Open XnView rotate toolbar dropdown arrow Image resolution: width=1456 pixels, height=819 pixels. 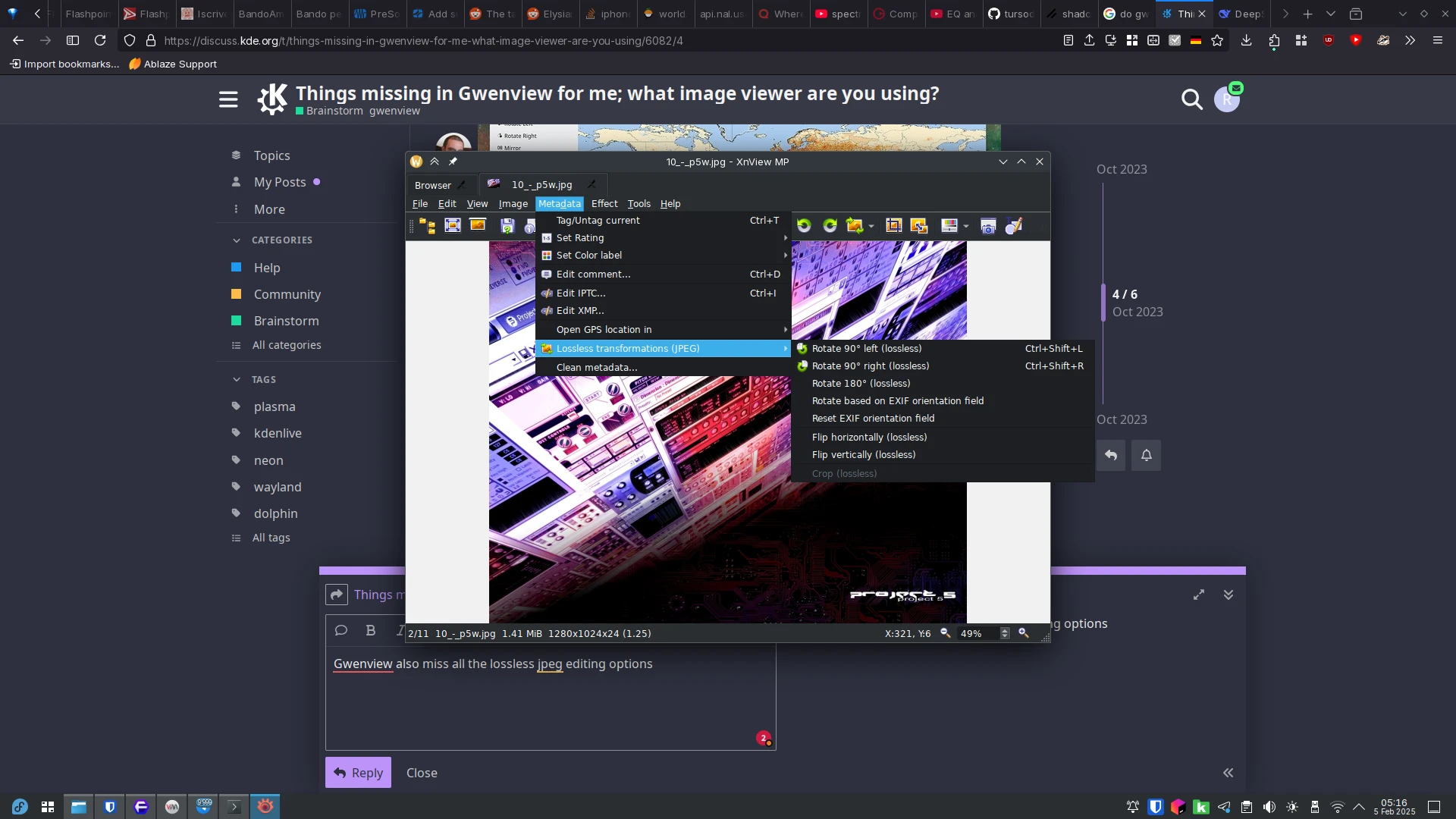(x=871, y=226)
